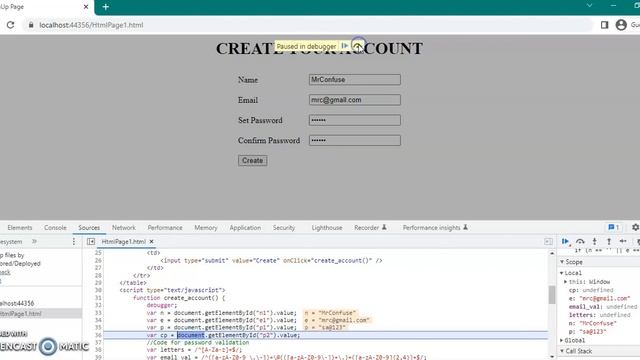This screenshot has height=360, width=640.
Task: Click line number 36 in the gutter
Action: (98, 335)
